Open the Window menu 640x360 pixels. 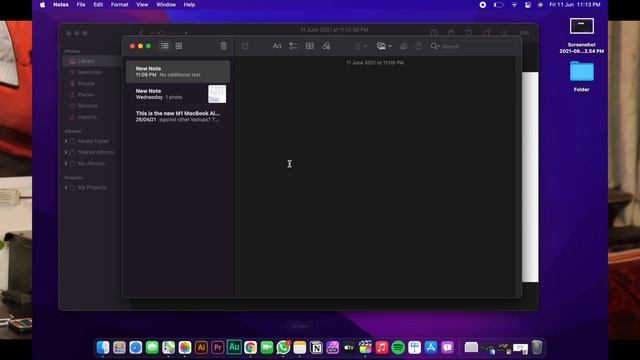166,5
